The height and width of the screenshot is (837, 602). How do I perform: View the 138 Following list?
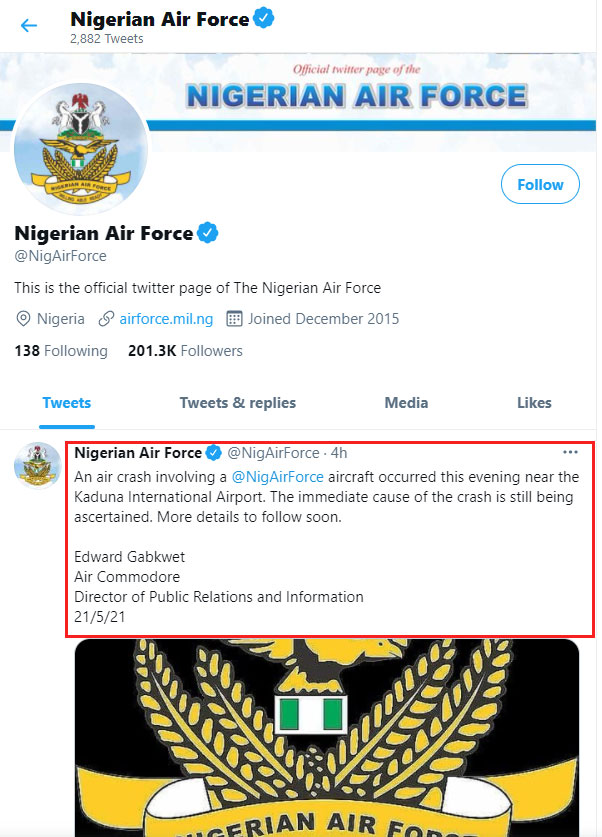(61, 351)
